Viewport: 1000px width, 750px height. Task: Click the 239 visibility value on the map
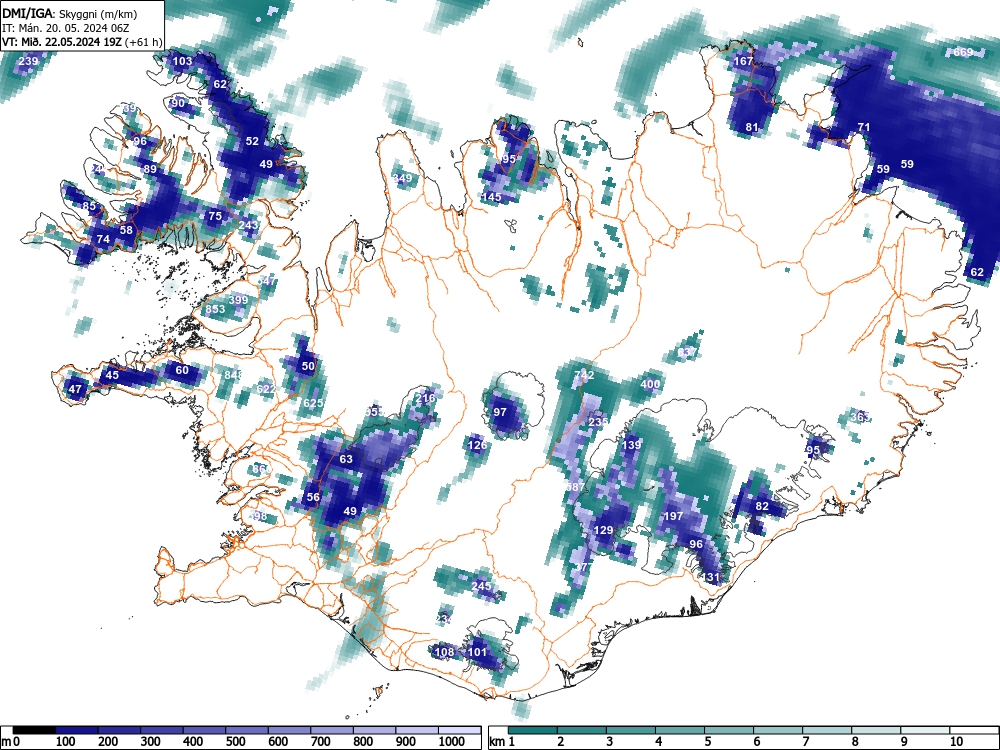tap(28, 61)
